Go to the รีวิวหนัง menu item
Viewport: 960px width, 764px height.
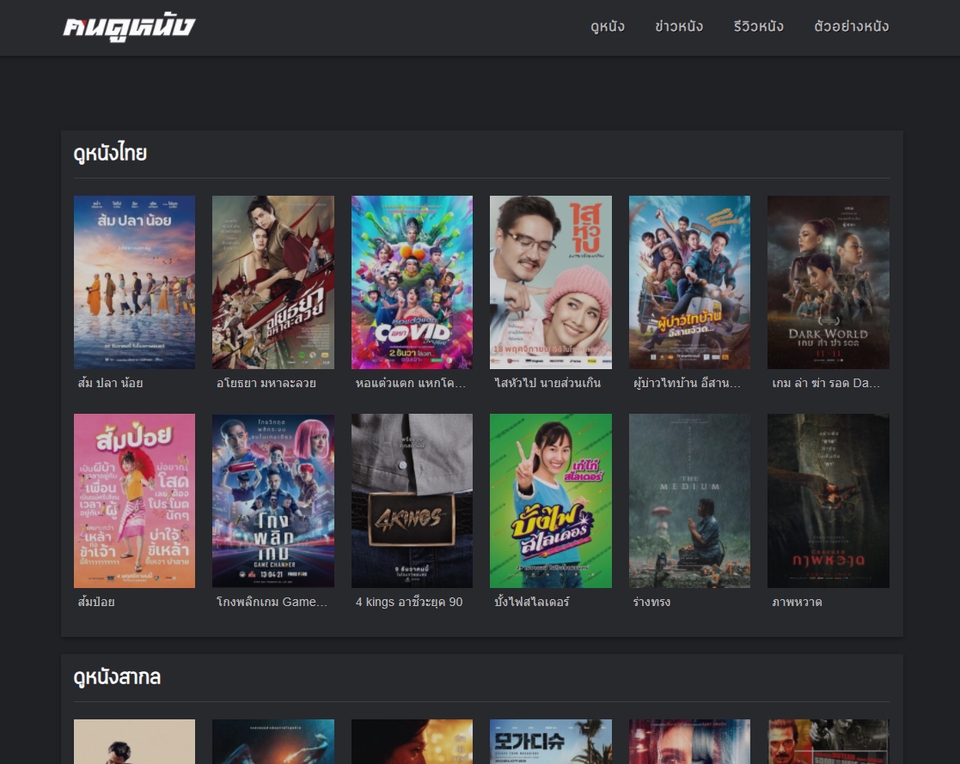click(759, 26)
